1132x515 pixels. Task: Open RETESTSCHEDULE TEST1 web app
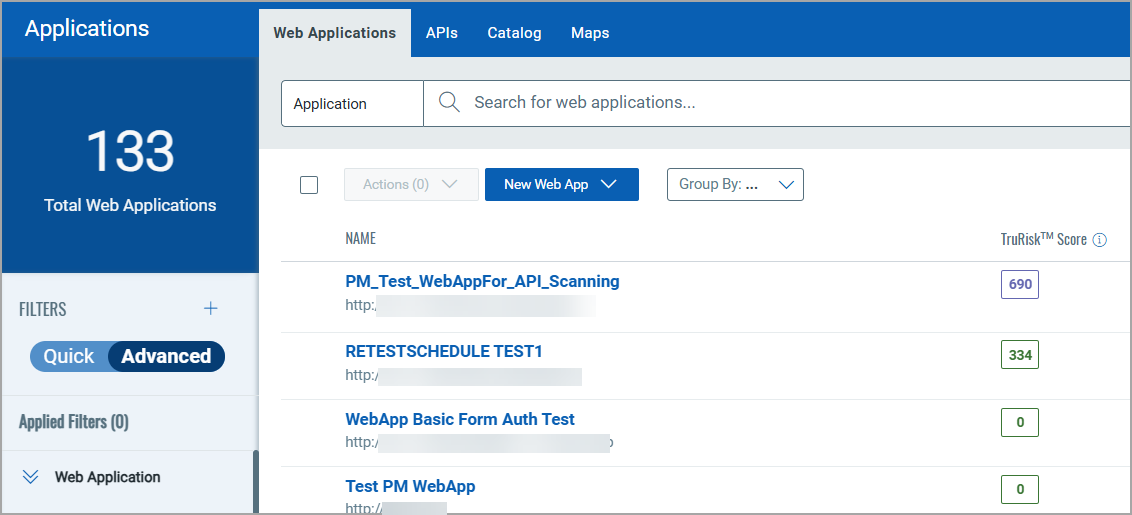(444, 352)
